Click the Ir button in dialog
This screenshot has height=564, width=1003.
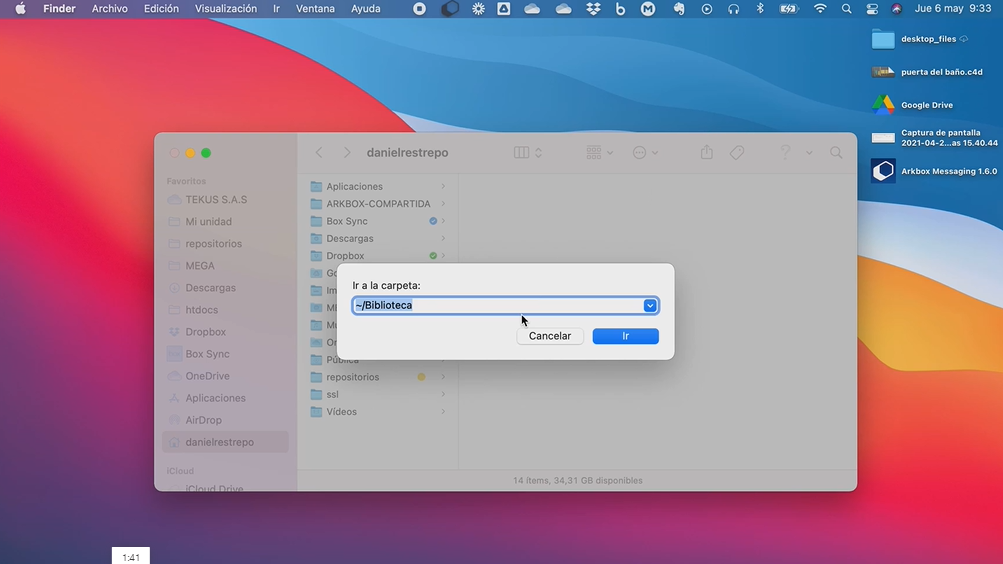click(x=625, y=336)
